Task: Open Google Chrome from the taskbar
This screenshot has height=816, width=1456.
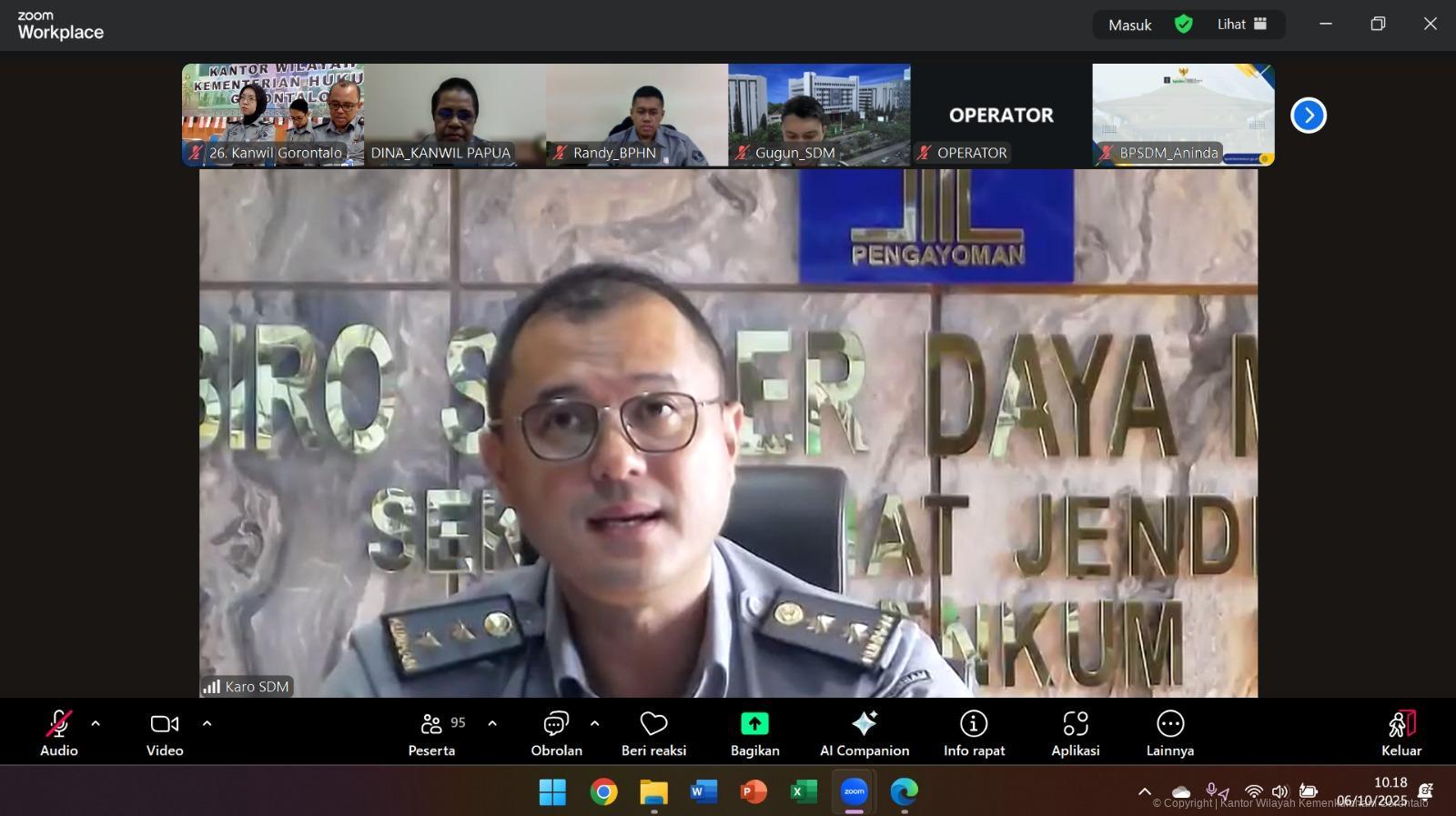Action: point(603,792)
